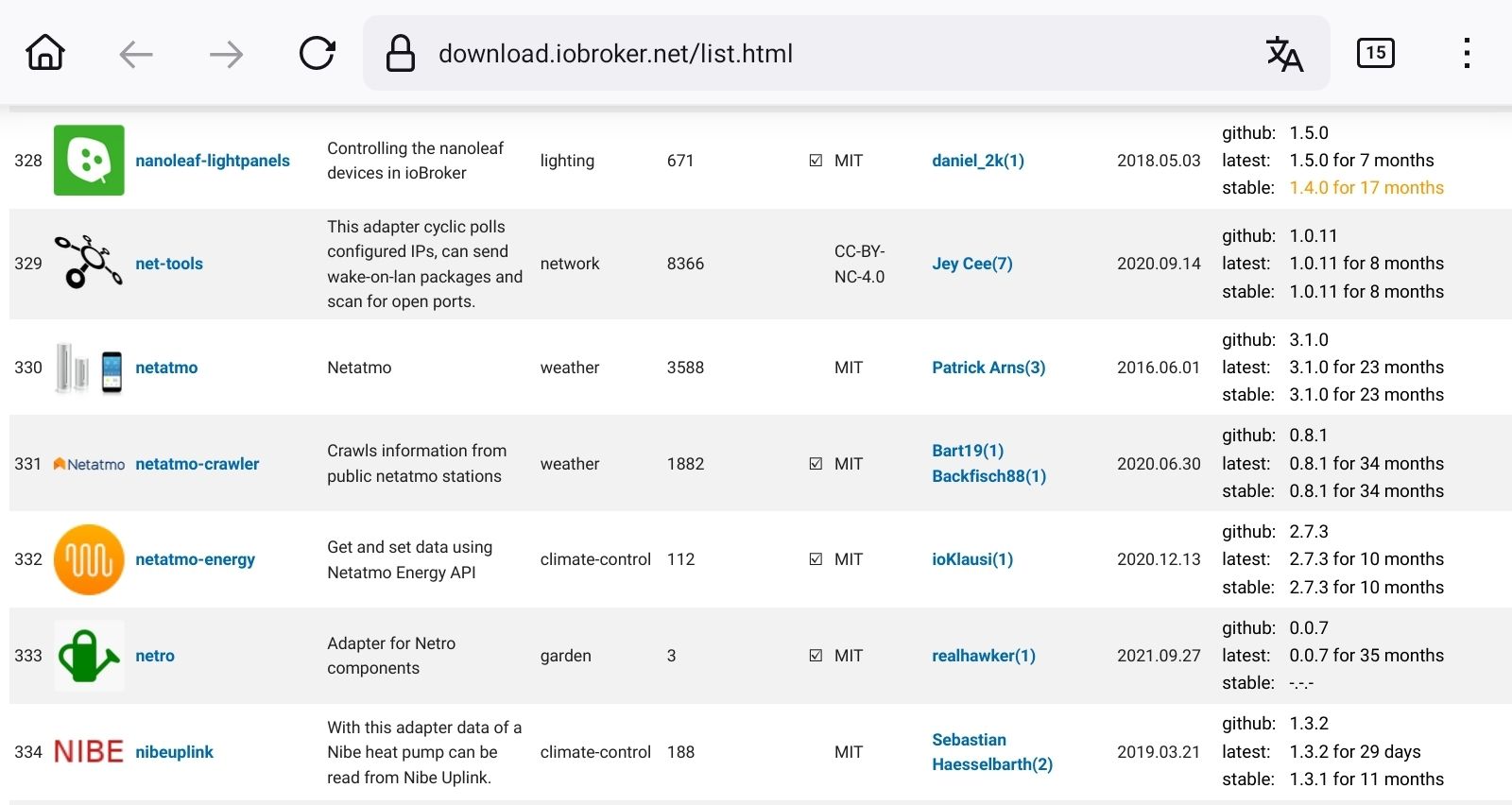
Task: Click 'Get and set data using Netatmo Energy API'
Action: click(x=409, y=559)
